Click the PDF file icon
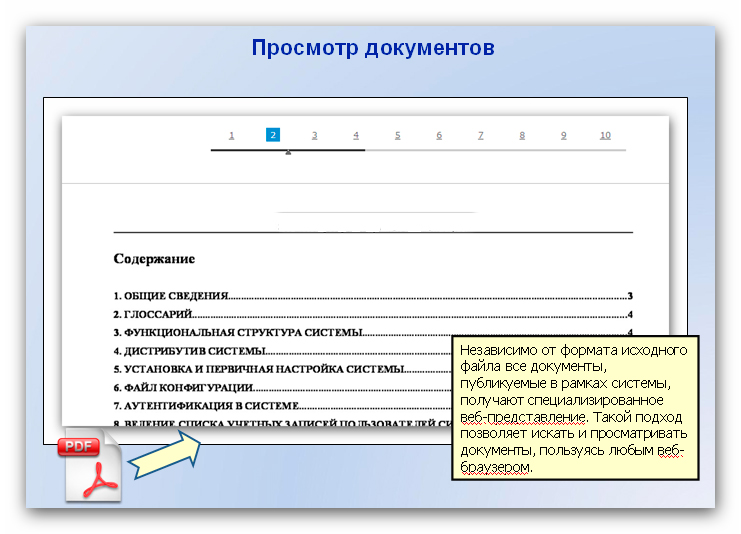 click(x=90, y=465)
